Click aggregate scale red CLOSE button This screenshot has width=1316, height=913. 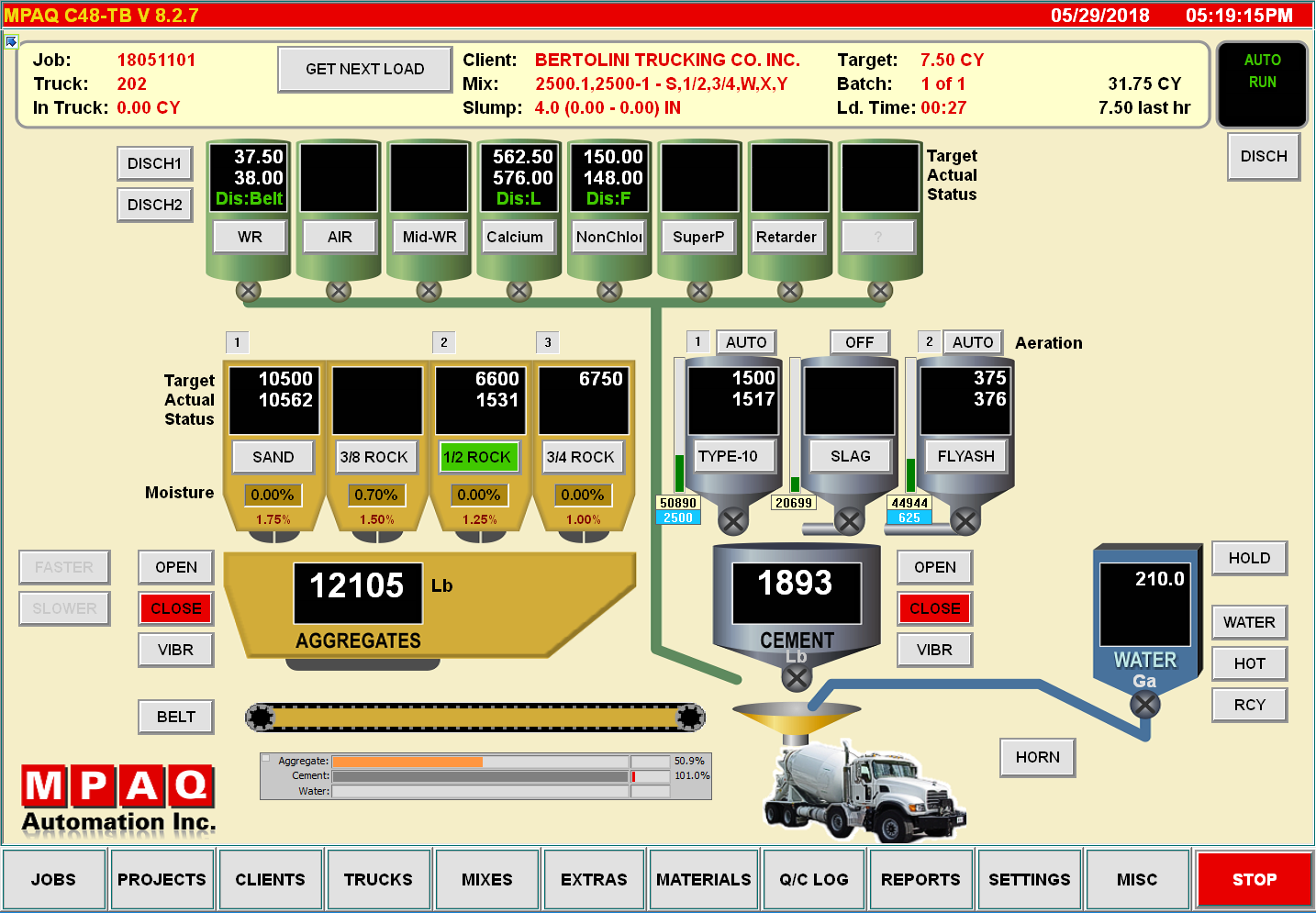[176, 608]
